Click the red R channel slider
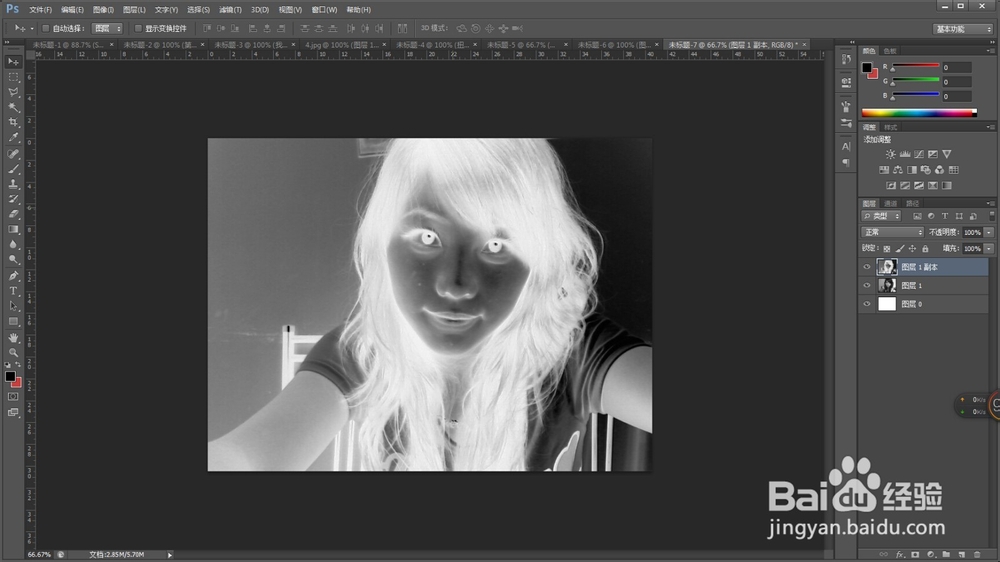 click(915, 66)
